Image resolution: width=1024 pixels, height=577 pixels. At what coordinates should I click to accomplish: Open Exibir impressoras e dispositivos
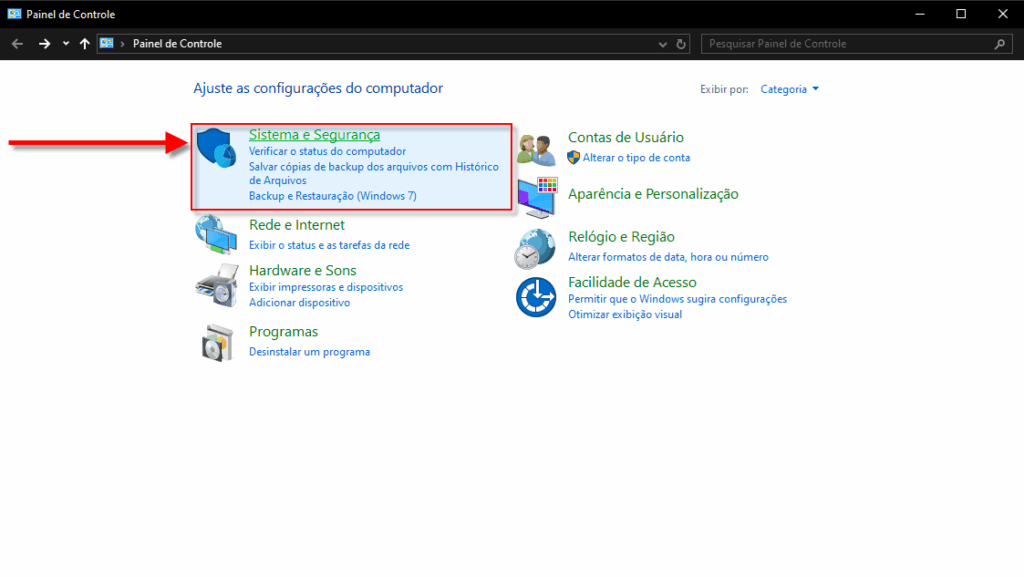coord(326,287)
